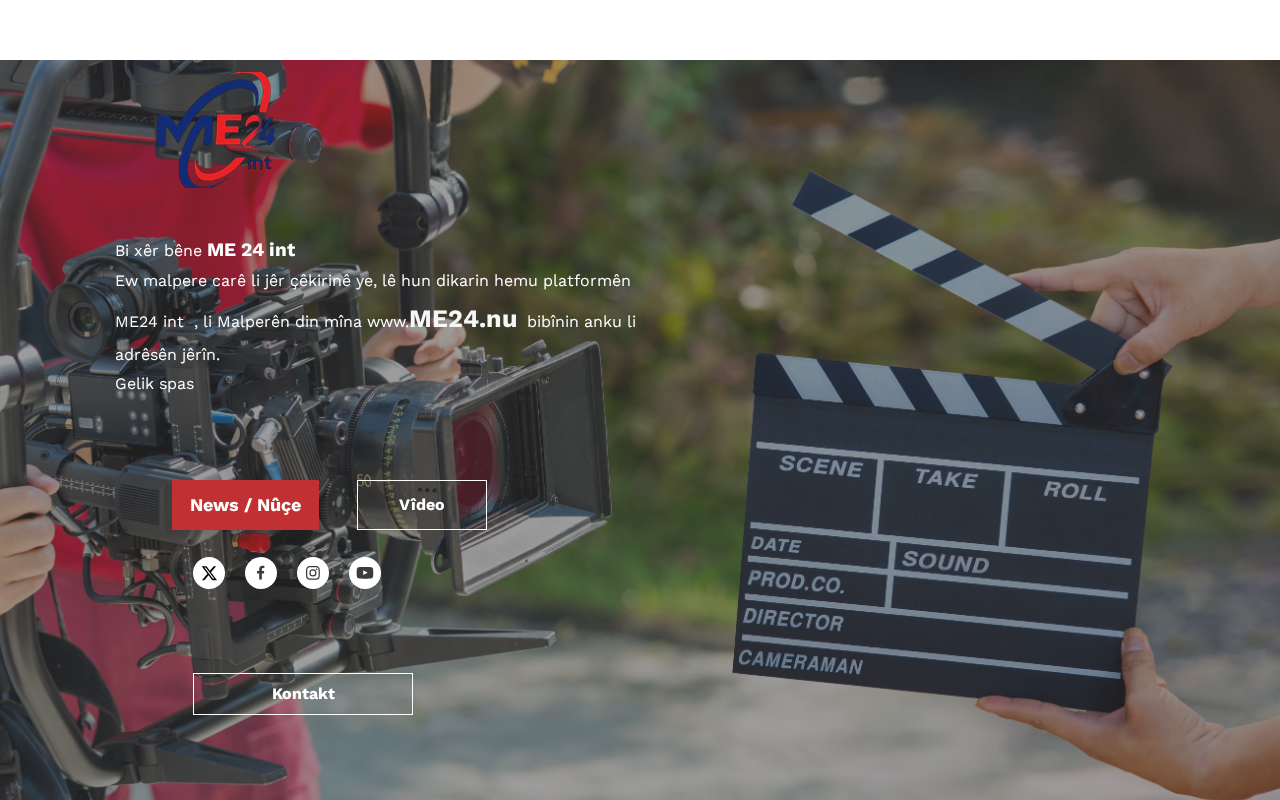Click the 'CAMERAMAN' line on clapperboard

coord(800,662)
